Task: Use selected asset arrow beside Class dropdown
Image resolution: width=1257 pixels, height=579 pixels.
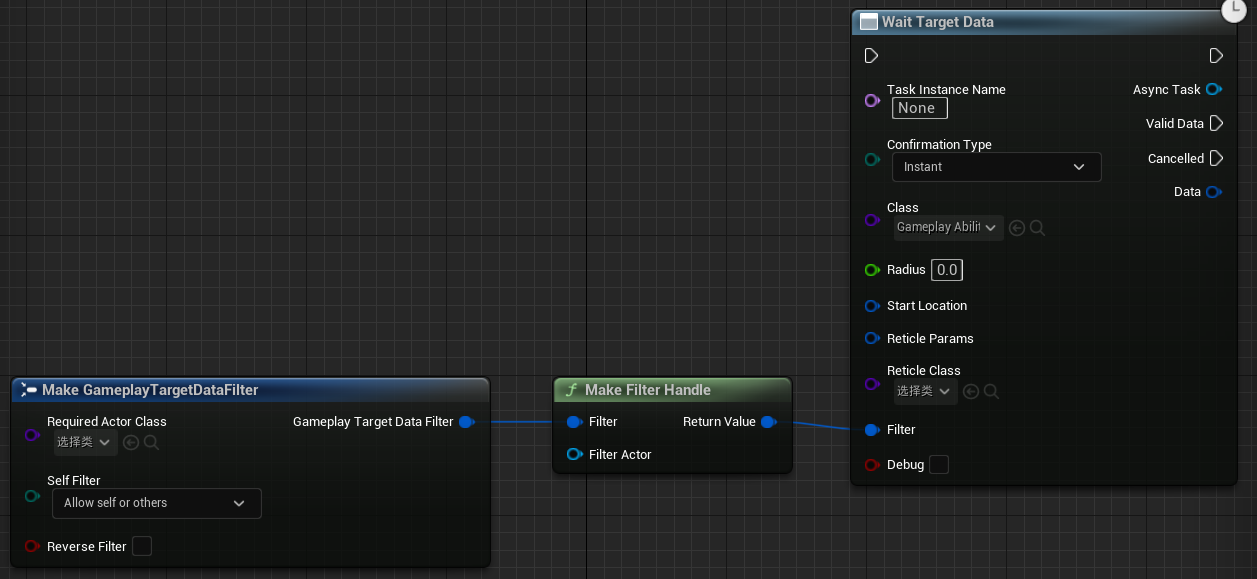Action: coord(1017,228)
